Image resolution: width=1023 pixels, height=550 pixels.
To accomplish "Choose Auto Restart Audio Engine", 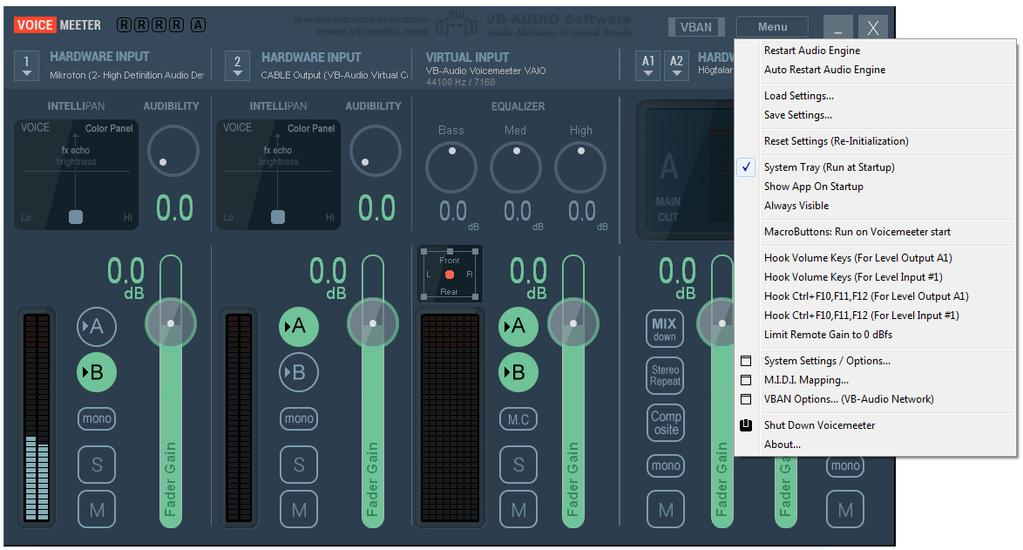I will click(825, 69).
